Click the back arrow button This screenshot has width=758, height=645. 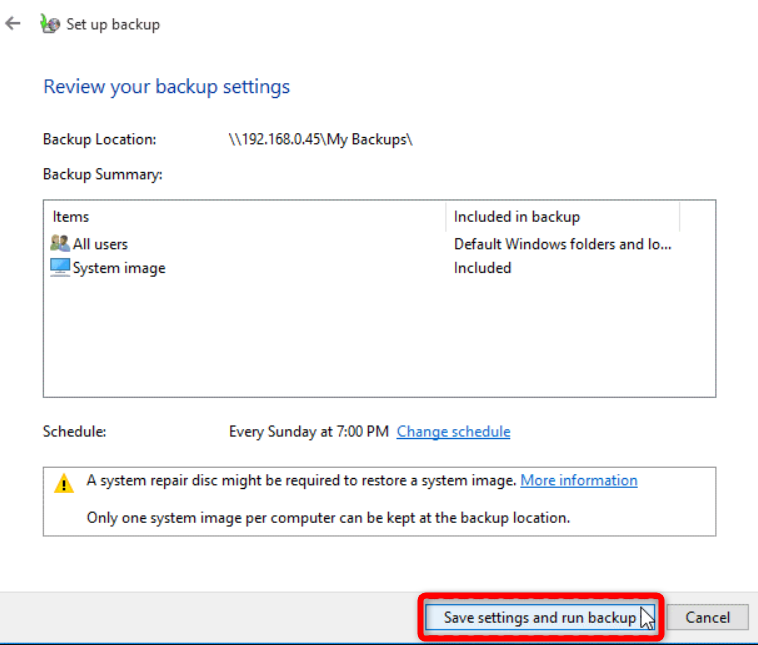pyautogui.click(x=13, y=24)
